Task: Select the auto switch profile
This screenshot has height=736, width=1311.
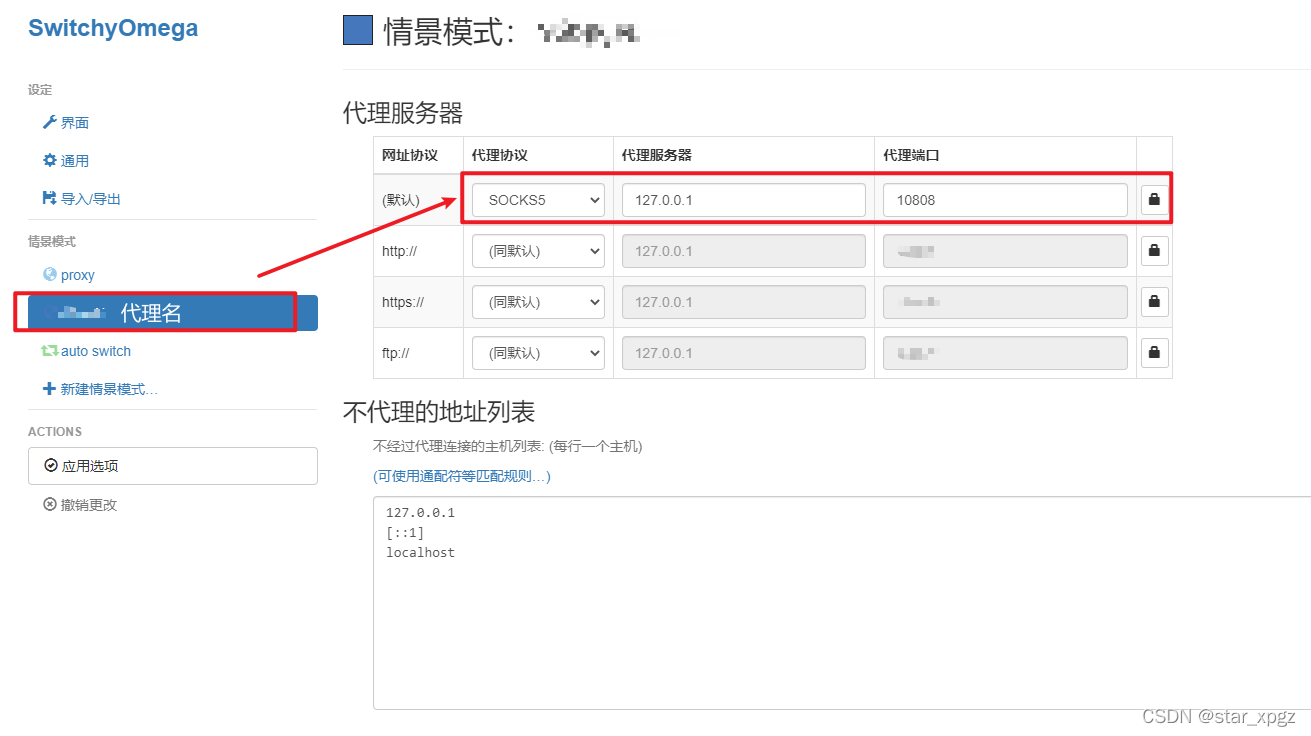Action: click(x=95, y=351)
